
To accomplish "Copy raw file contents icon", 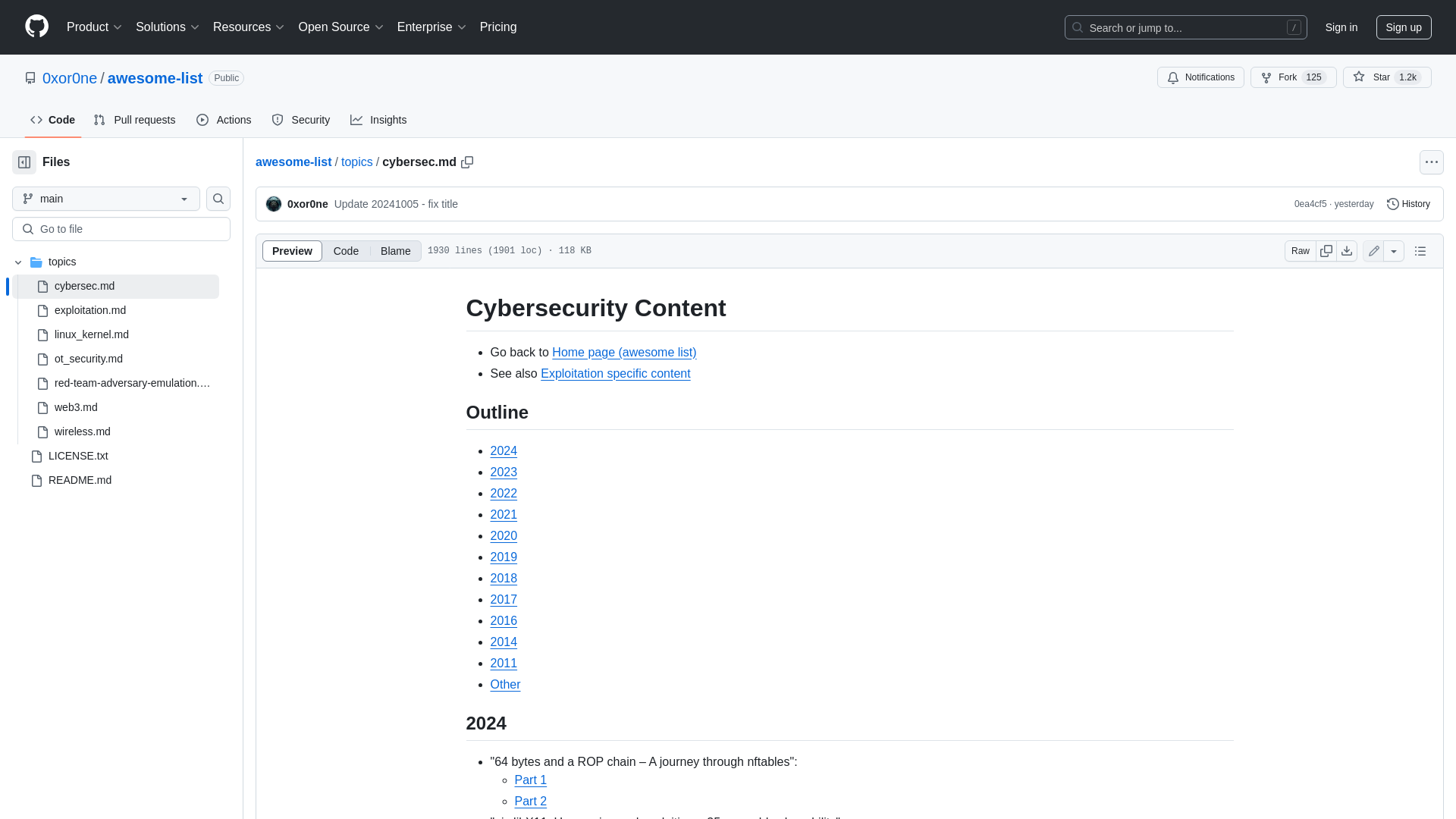I will tap(1326, 251).
